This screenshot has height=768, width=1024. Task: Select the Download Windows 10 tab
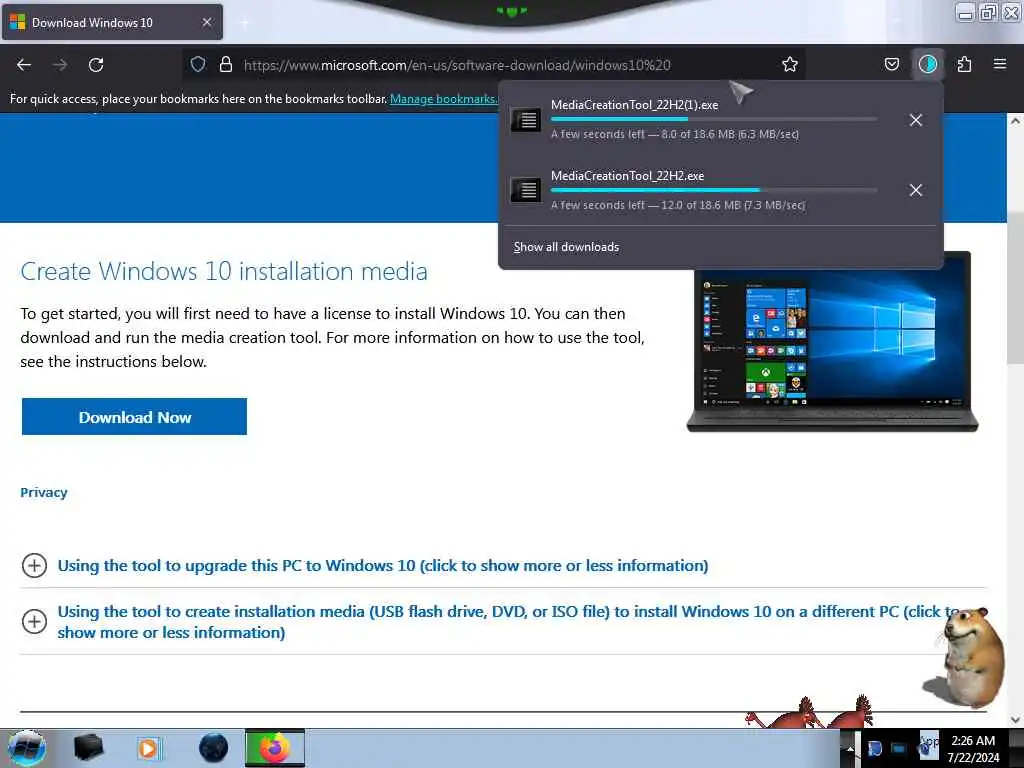click(112, 22)
